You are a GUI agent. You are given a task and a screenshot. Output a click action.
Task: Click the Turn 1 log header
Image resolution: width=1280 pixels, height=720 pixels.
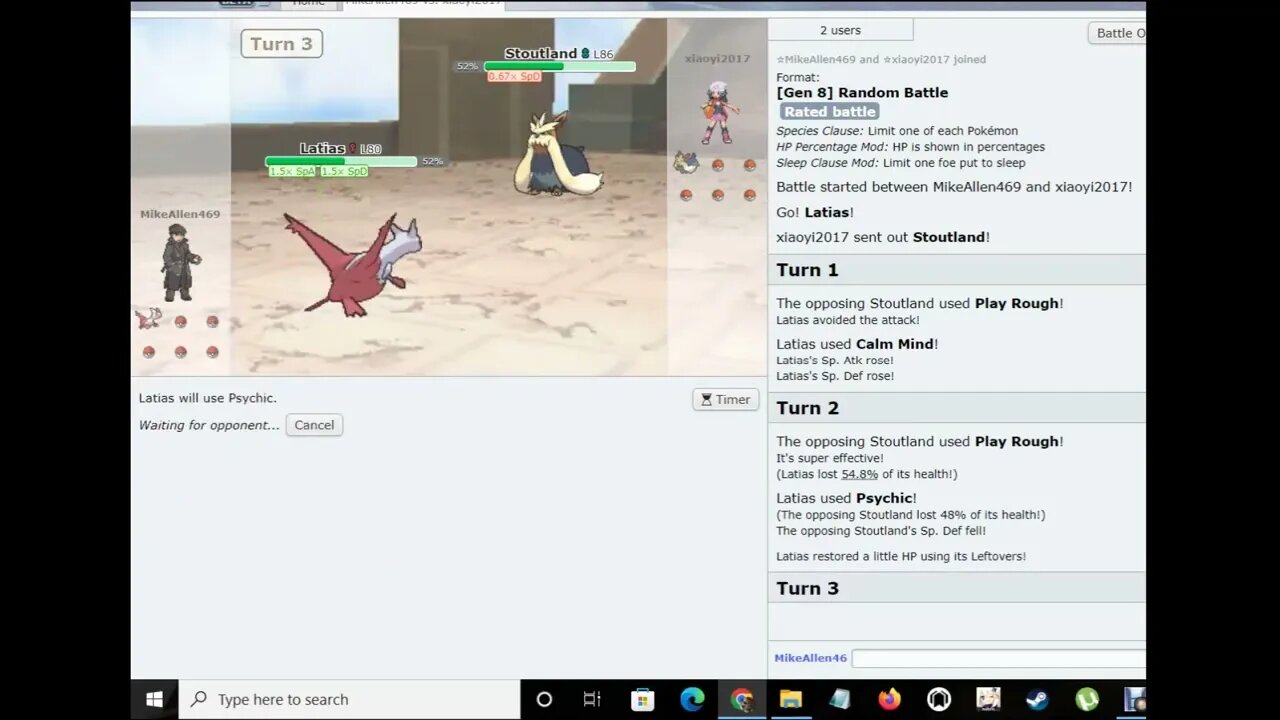click(x=956, y=270)
